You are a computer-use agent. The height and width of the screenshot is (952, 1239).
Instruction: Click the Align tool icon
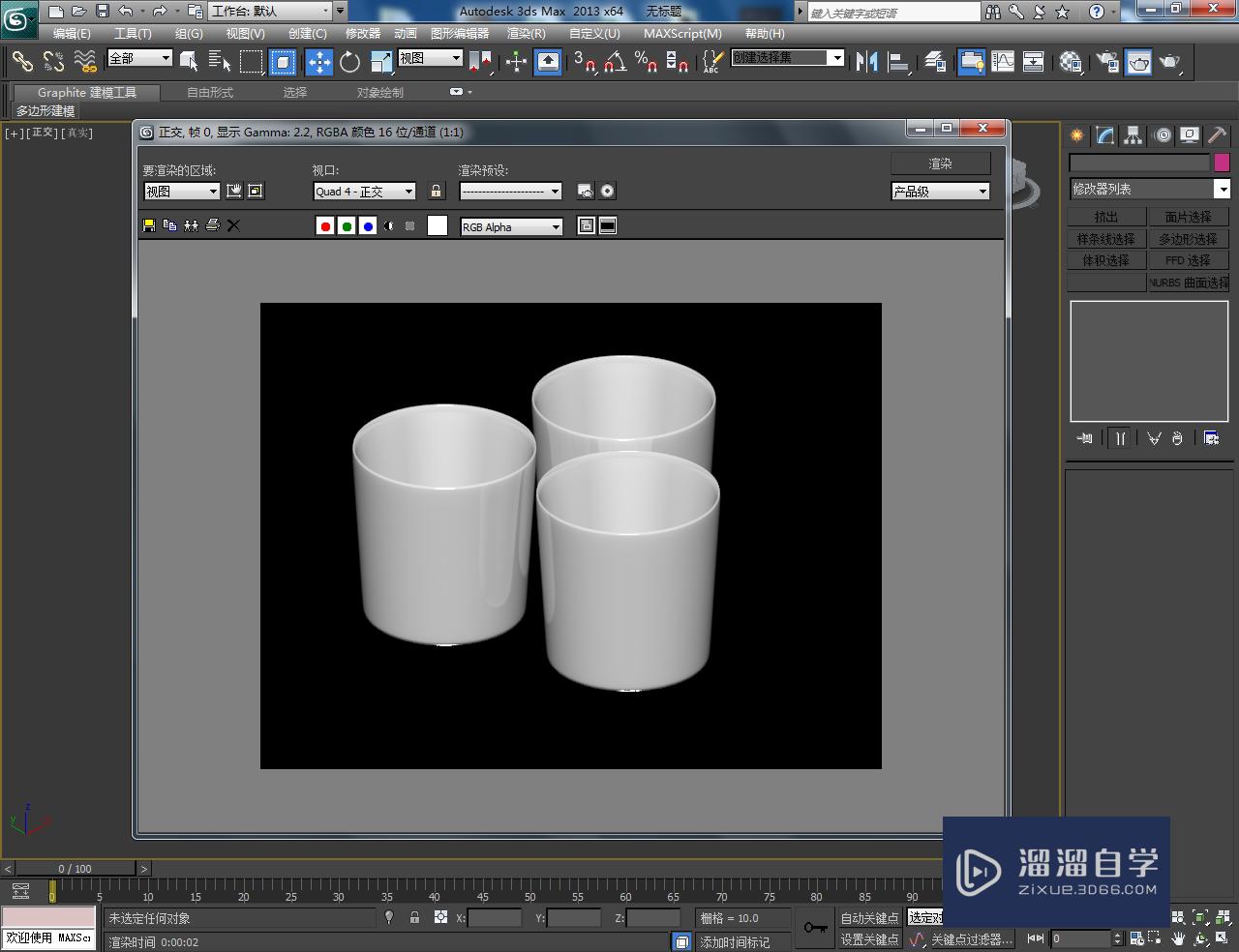(x=899, y=62)
